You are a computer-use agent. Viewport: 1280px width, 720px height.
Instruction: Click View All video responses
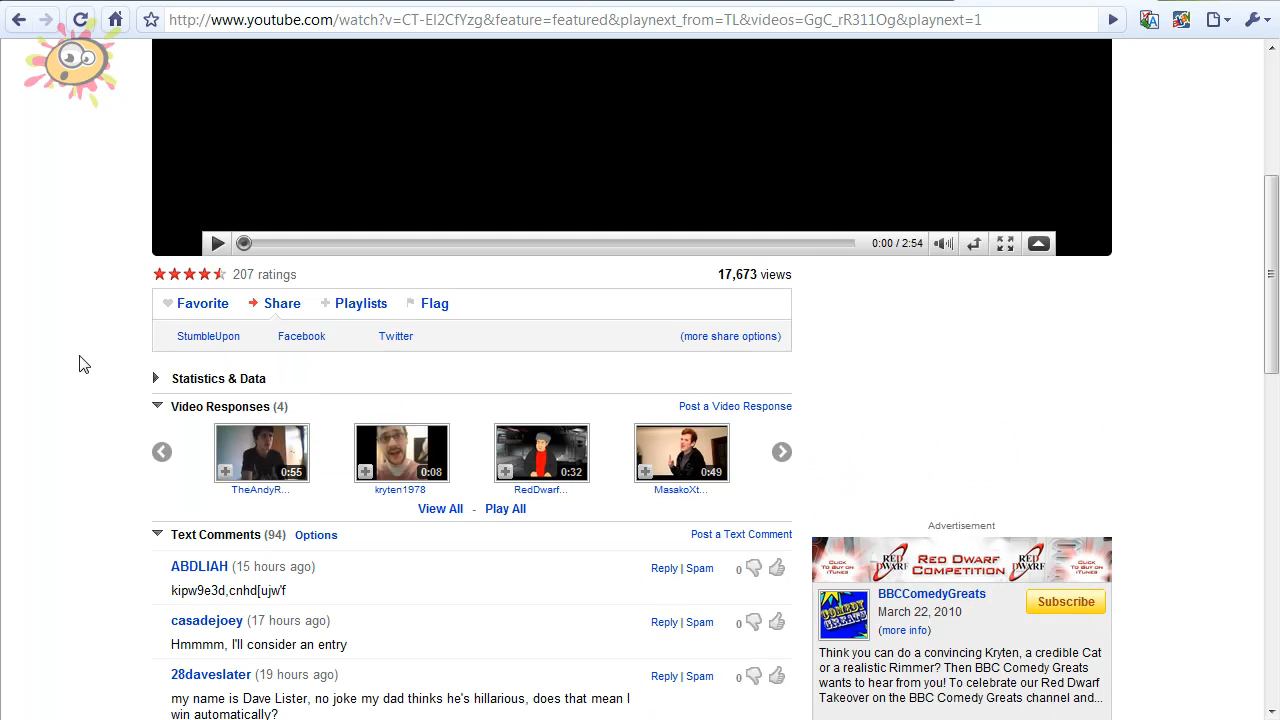coord(440,509)
